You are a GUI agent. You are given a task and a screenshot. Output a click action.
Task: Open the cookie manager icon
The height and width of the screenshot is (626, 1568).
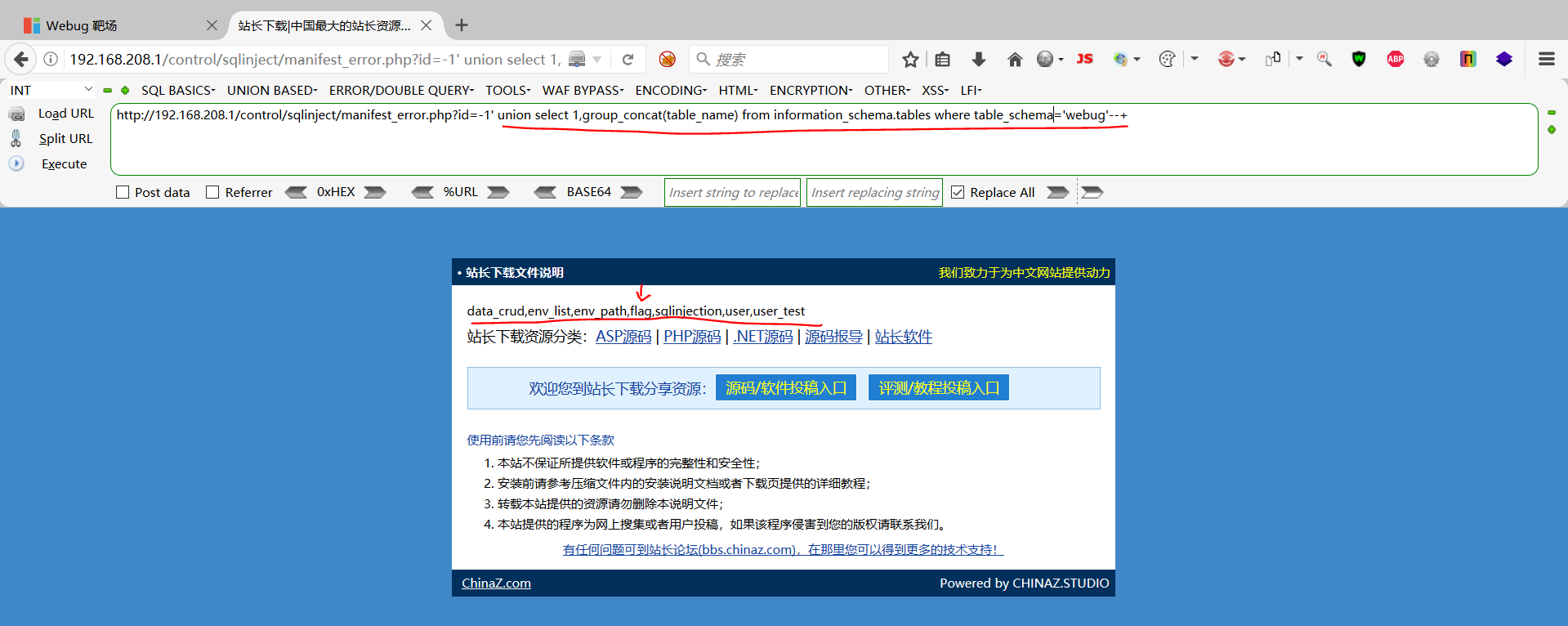pyautogui.click(x=1168, y=59)
